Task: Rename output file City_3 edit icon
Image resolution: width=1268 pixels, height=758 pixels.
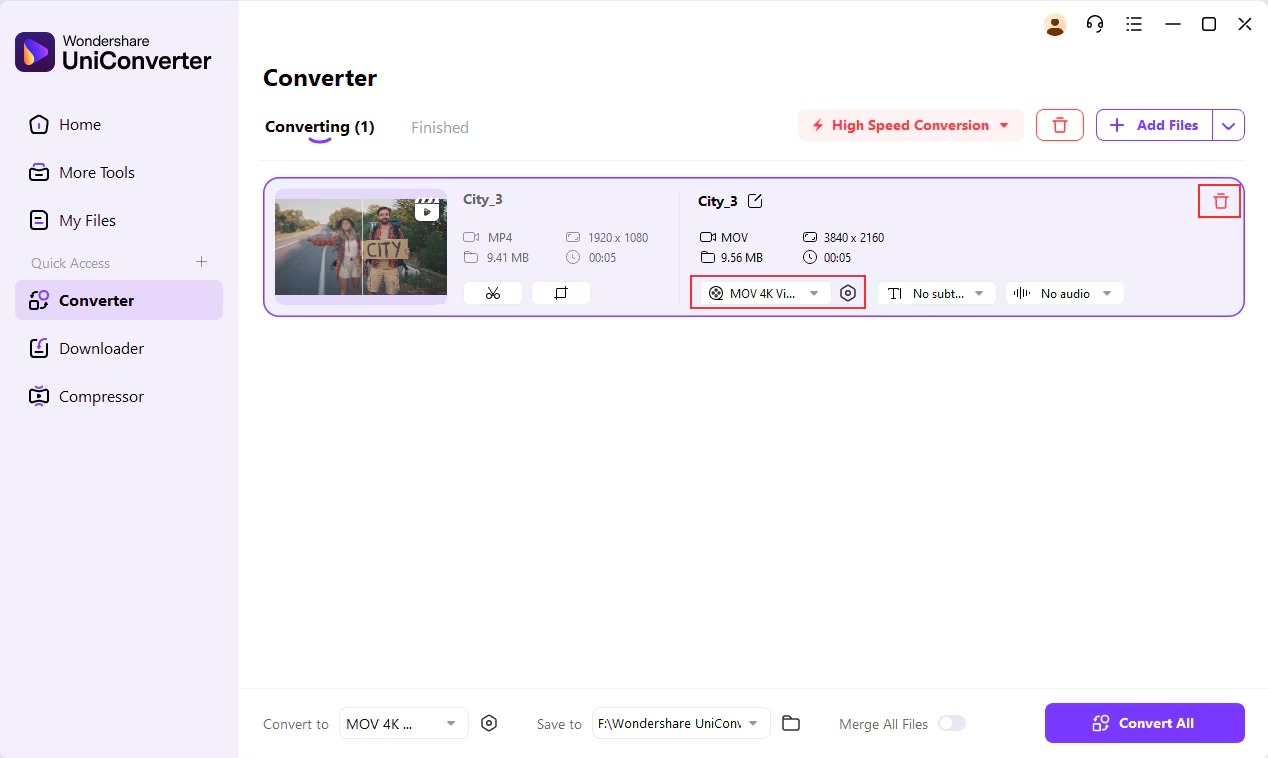Action: tap(755, 201)
